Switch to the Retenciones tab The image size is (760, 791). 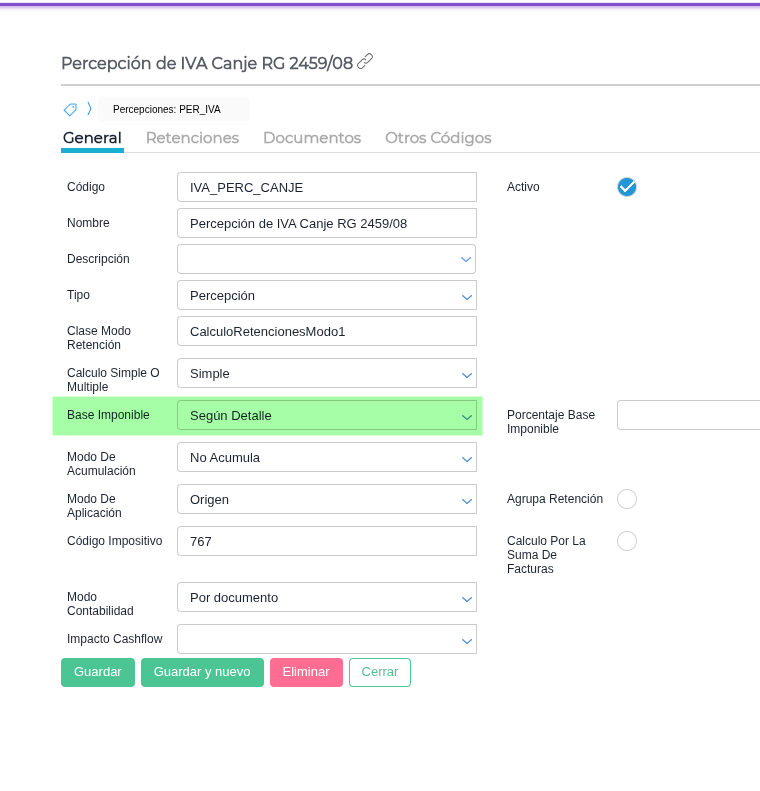[x=192, y=138]
